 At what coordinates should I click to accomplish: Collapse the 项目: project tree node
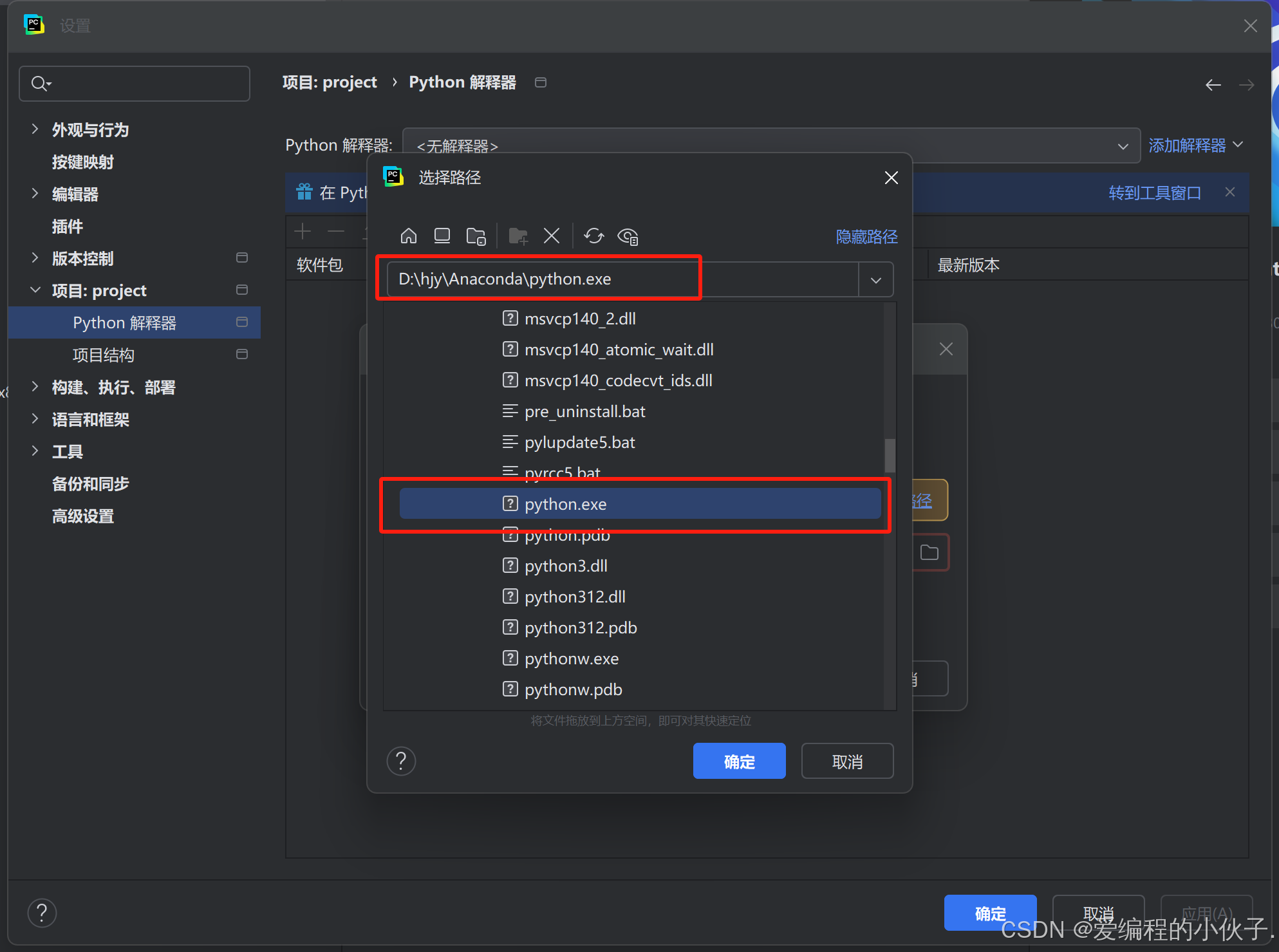click(x=35, y=290)
